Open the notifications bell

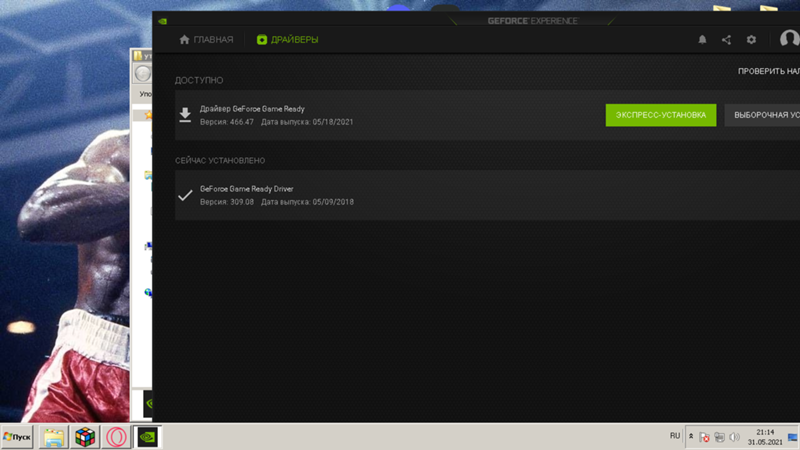coord(702,40)
